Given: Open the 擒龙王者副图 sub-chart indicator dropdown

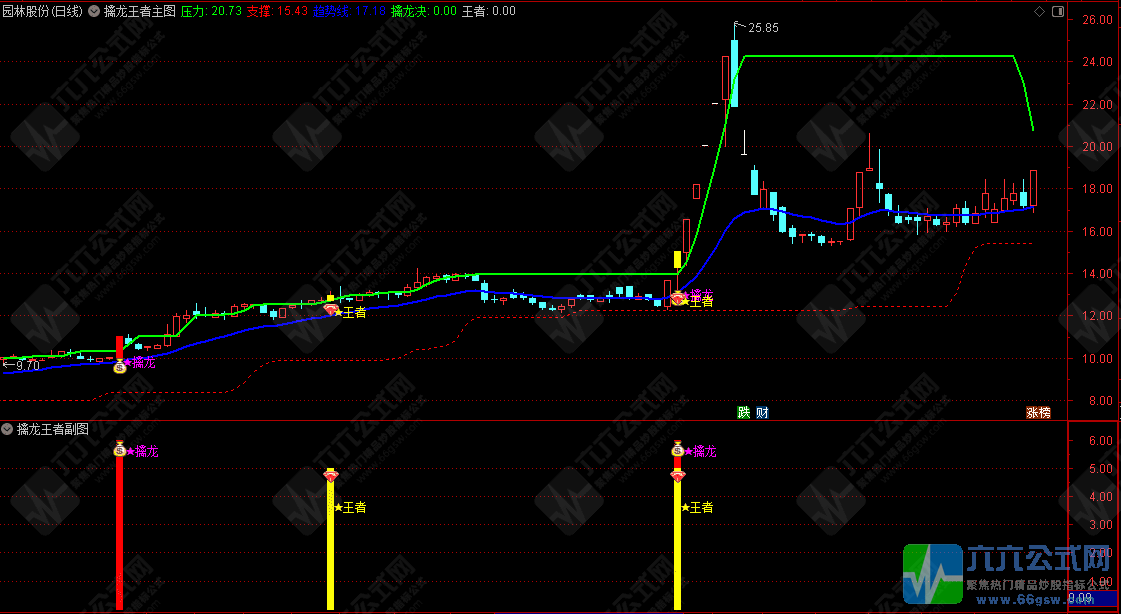Looking at the screenshot, I should tap(8, 429).
